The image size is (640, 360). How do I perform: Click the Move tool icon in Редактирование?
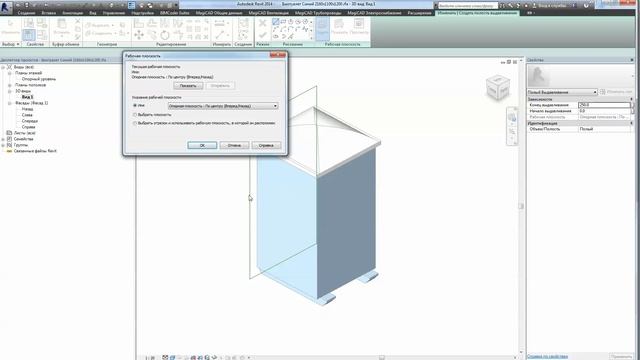tap(139, 35)
